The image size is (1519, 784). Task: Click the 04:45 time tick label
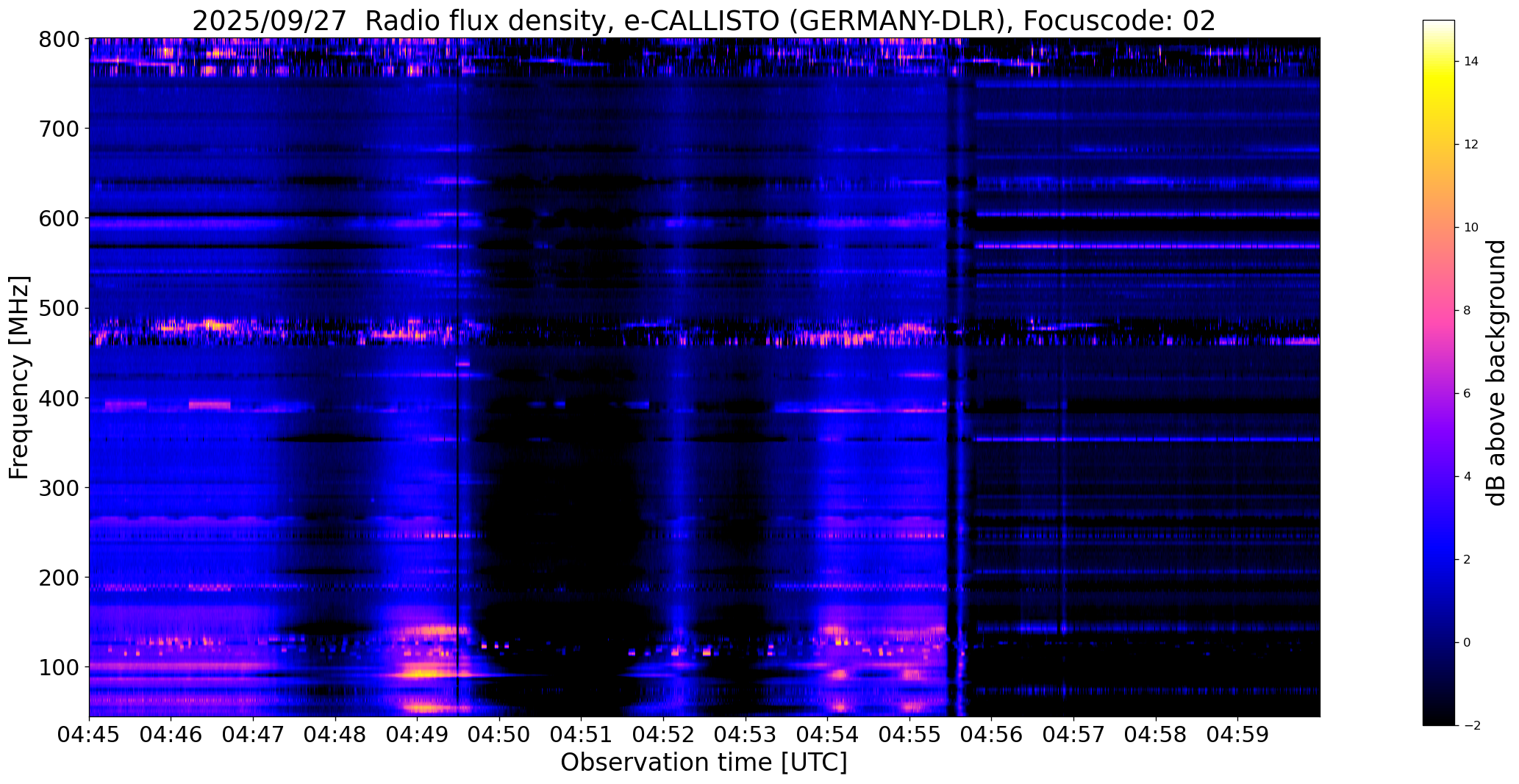point(89,736)
